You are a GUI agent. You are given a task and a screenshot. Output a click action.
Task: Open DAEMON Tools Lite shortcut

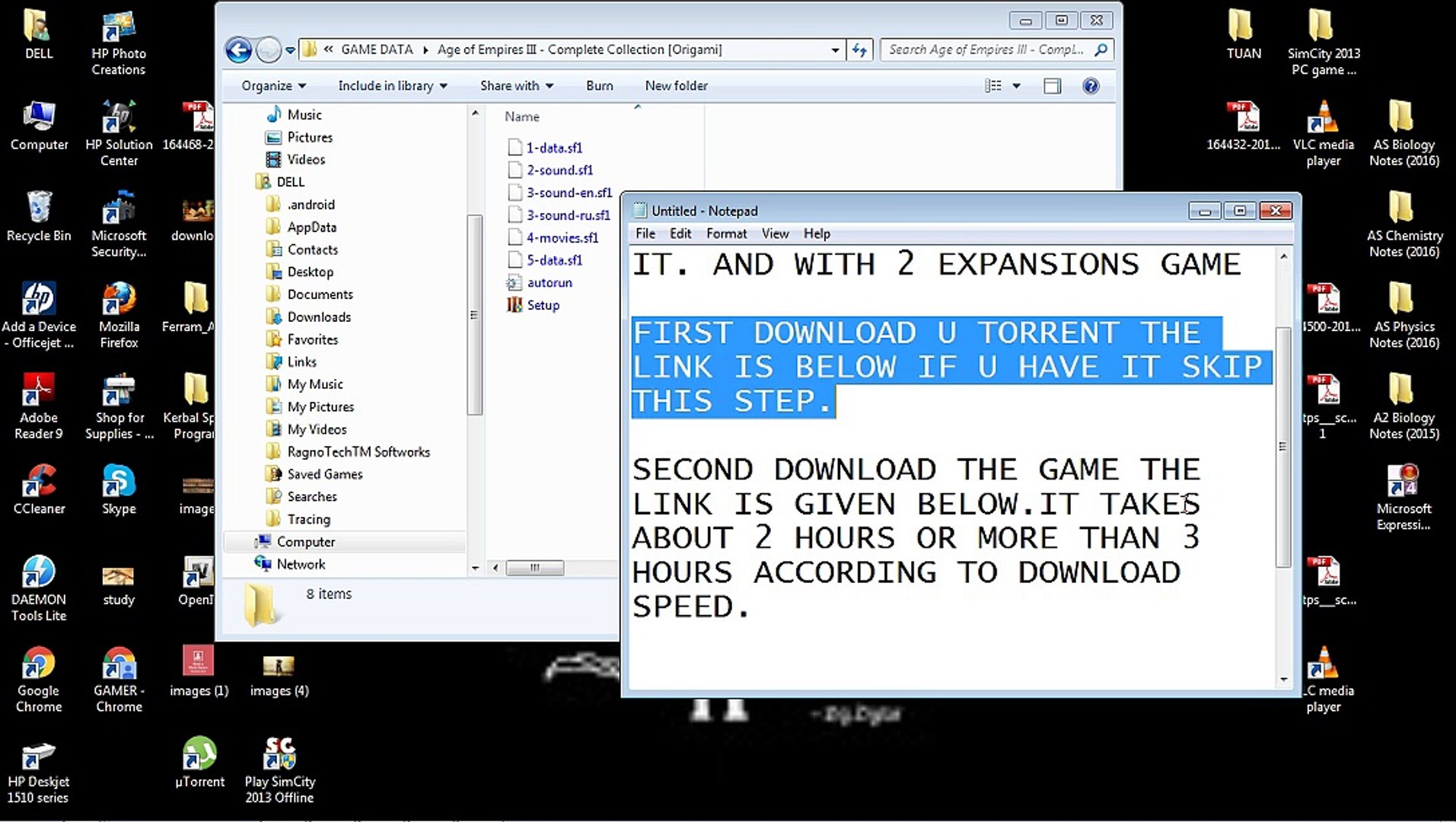[39, 588]
